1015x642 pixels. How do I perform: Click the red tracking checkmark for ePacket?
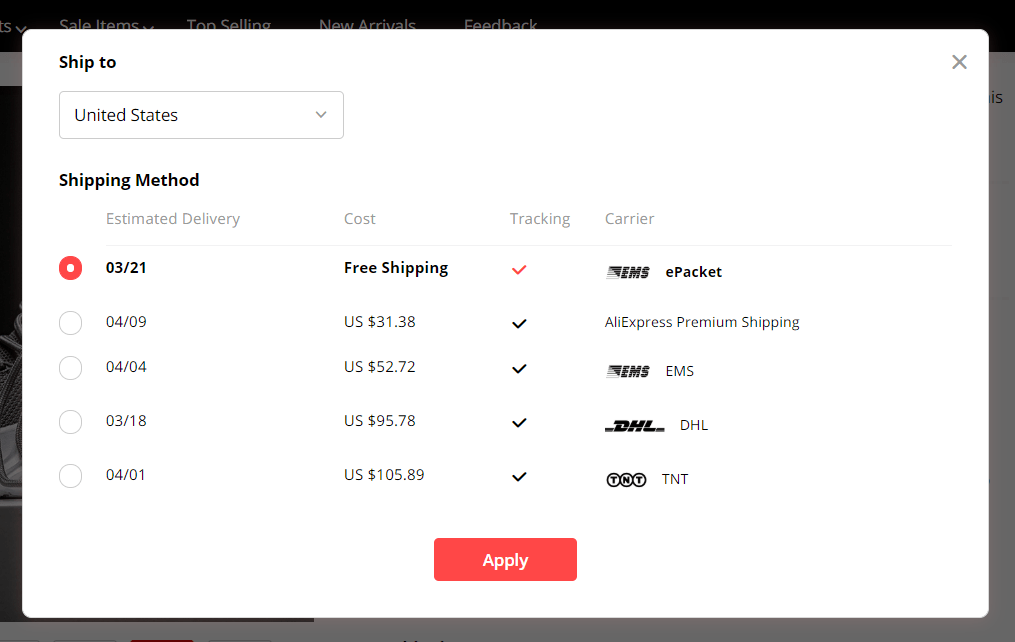tap(519, 270)
